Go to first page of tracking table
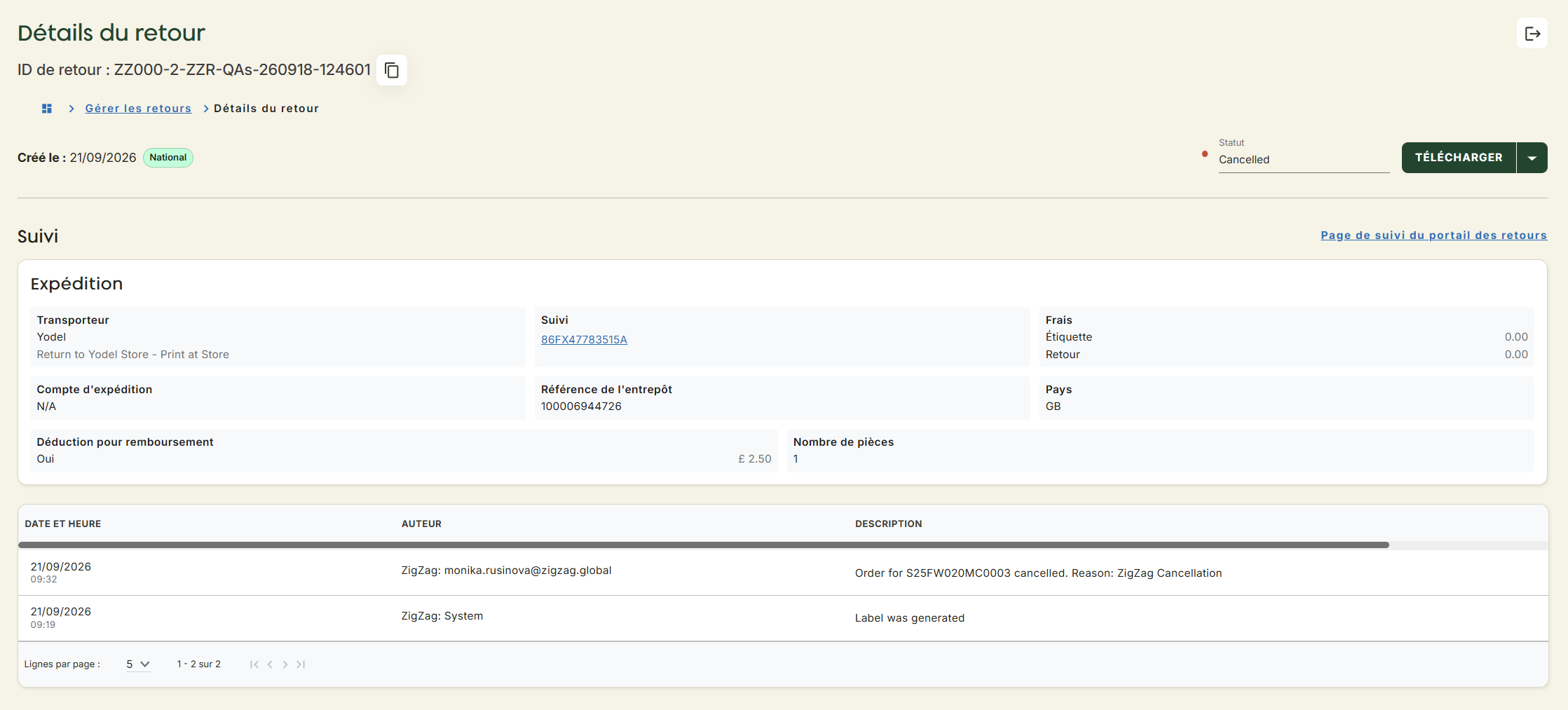The image size is (1568, 710). tap(254, 664)
